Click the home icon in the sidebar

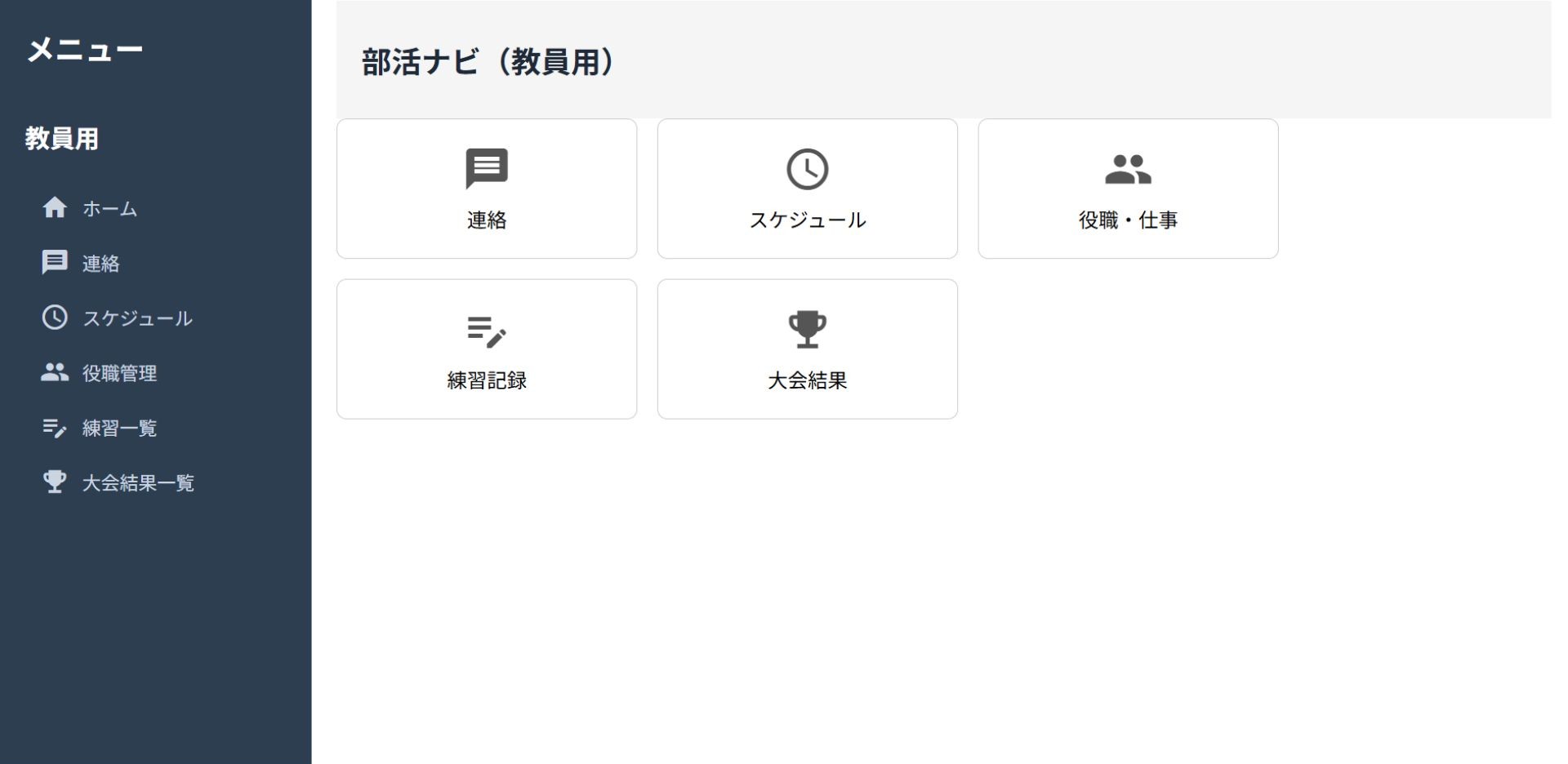coord(55,208)
